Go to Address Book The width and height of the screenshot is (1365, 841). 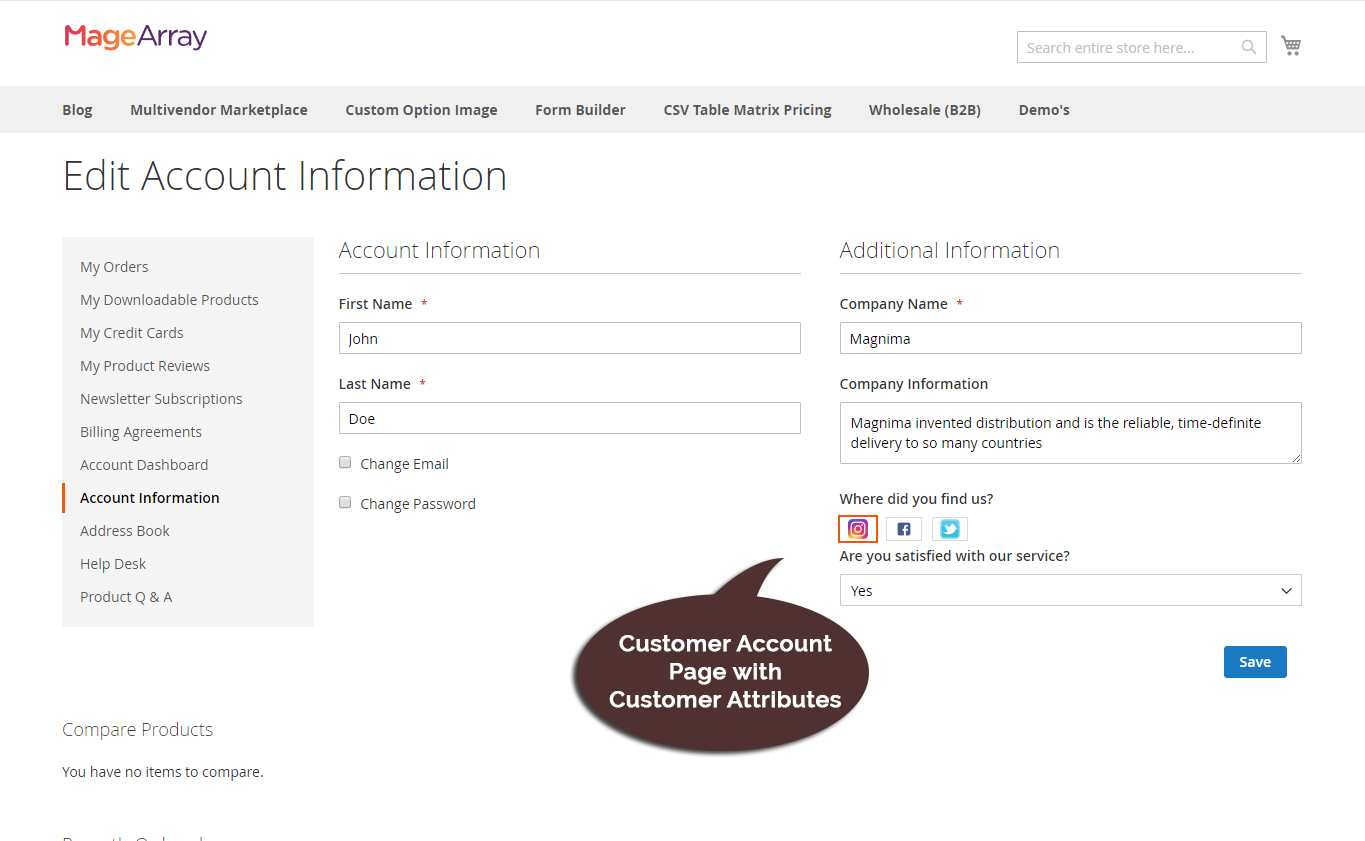(x=124, y=530)
